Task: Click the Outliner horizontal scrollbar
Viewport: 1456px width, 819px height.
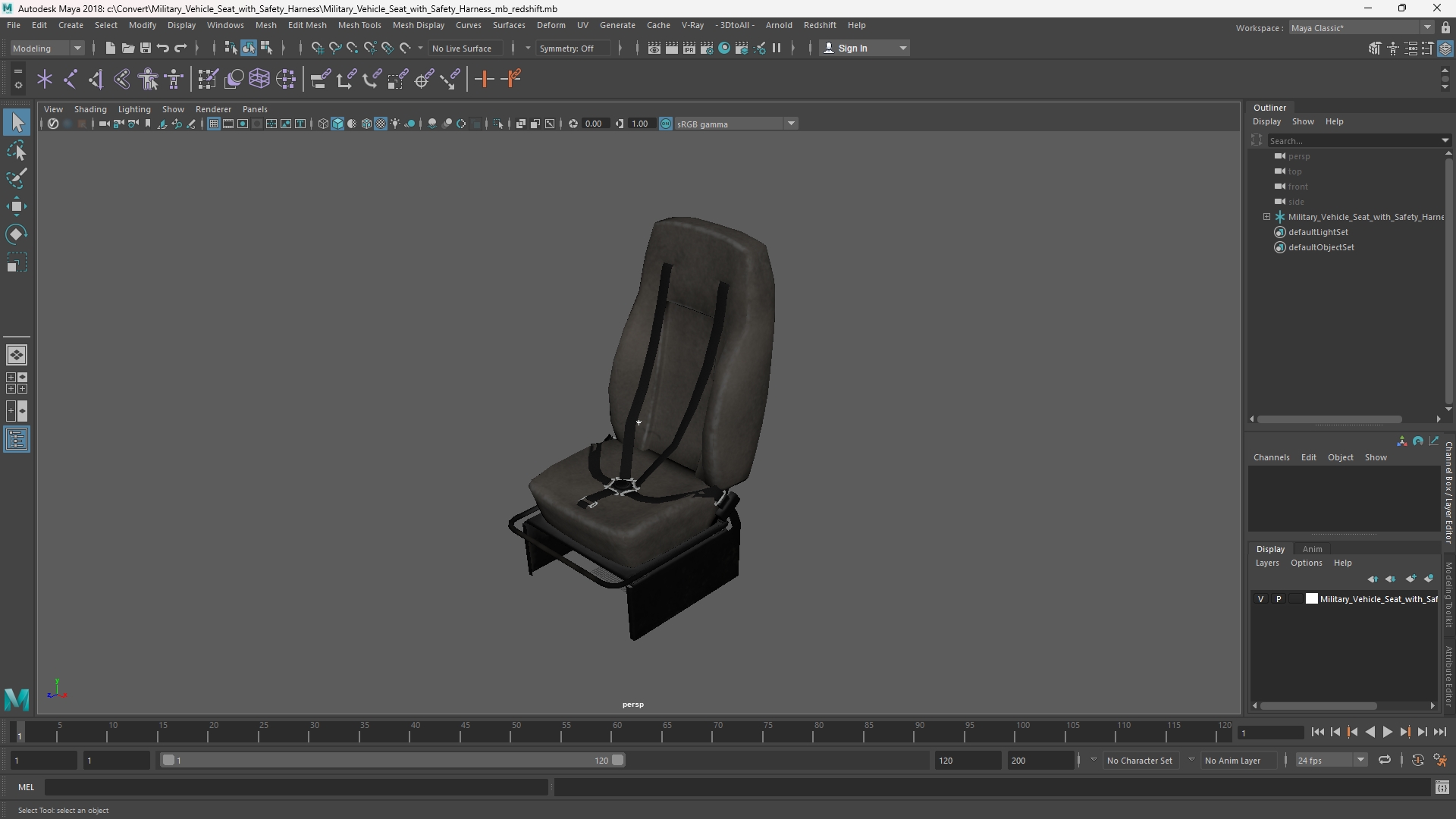Action: click(x=1329, y=419)
